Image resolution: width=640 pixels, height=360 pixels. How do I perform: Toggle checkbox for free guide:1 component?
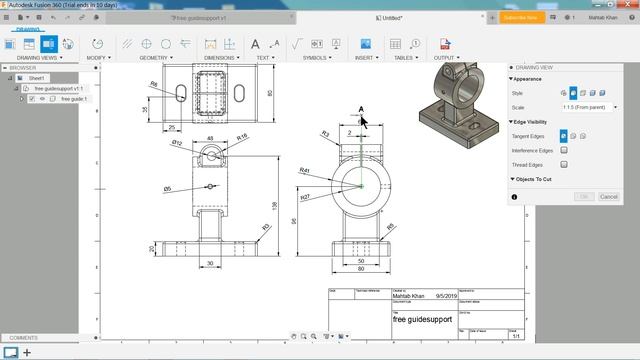[x=32, y=99]
